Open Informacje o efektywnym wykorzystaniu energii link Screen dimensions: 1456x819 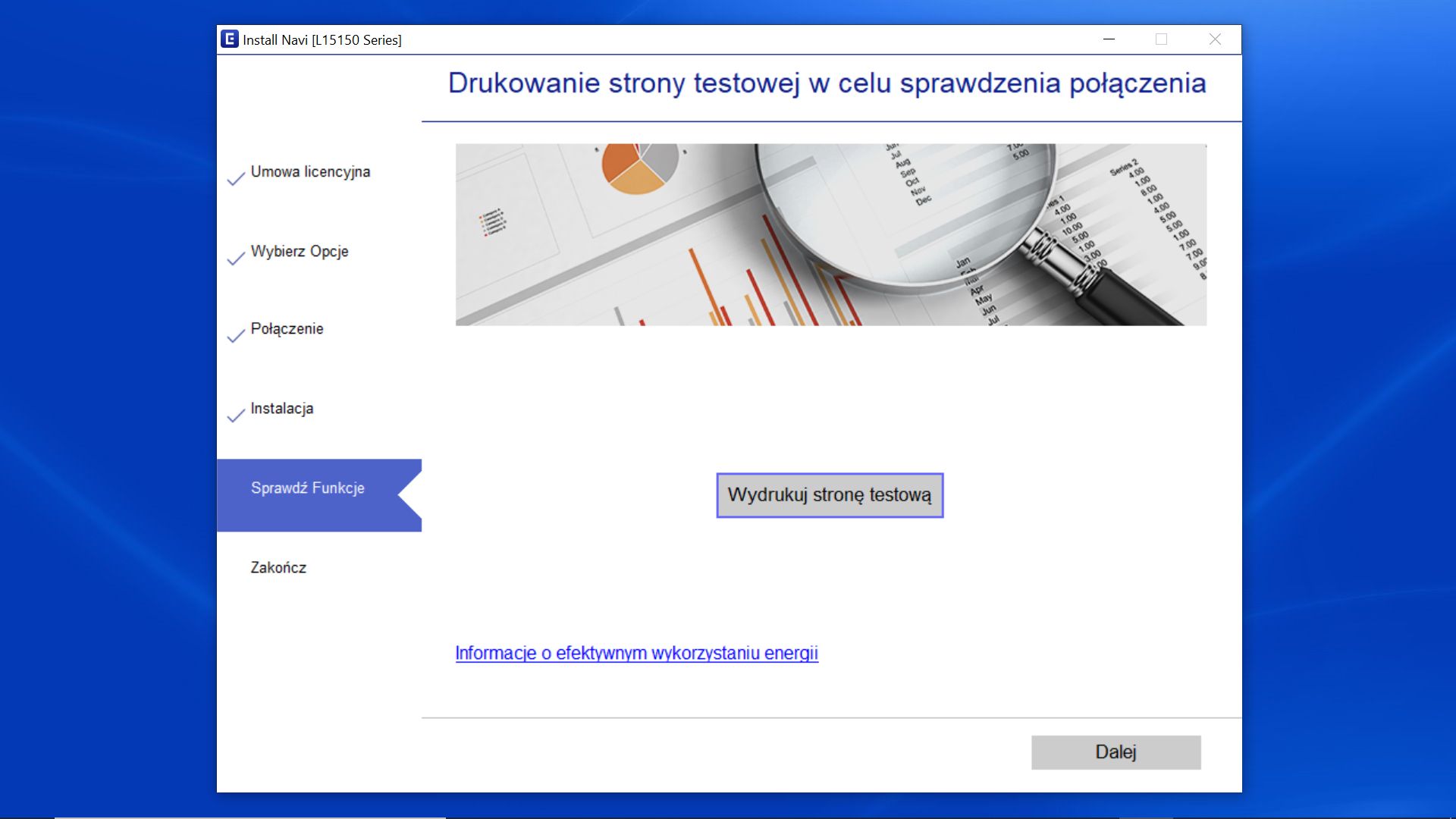[x=635, y=652]
